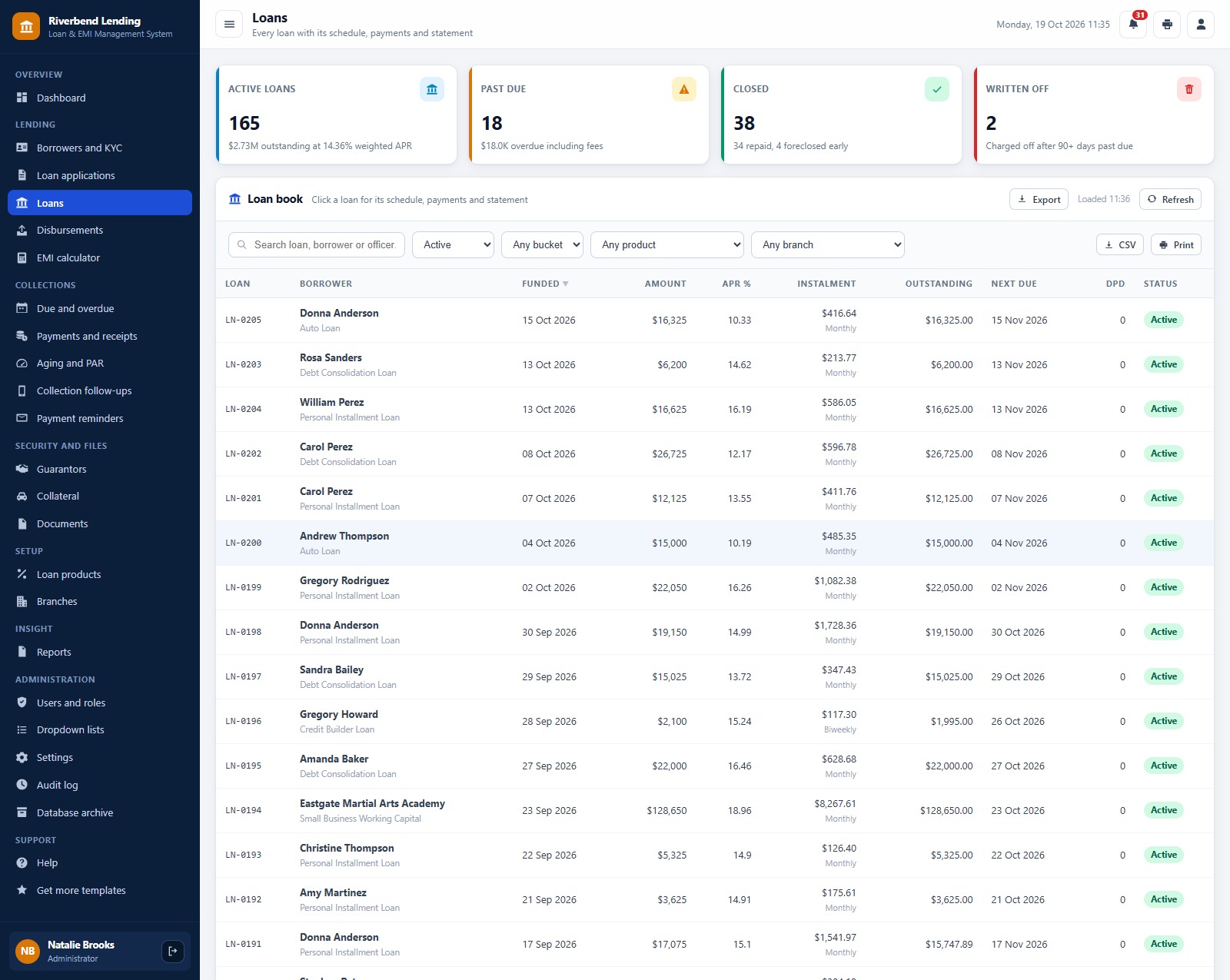Click the CSV download button
This screenshot has width=1230, height=980.
pos(1120,244)
